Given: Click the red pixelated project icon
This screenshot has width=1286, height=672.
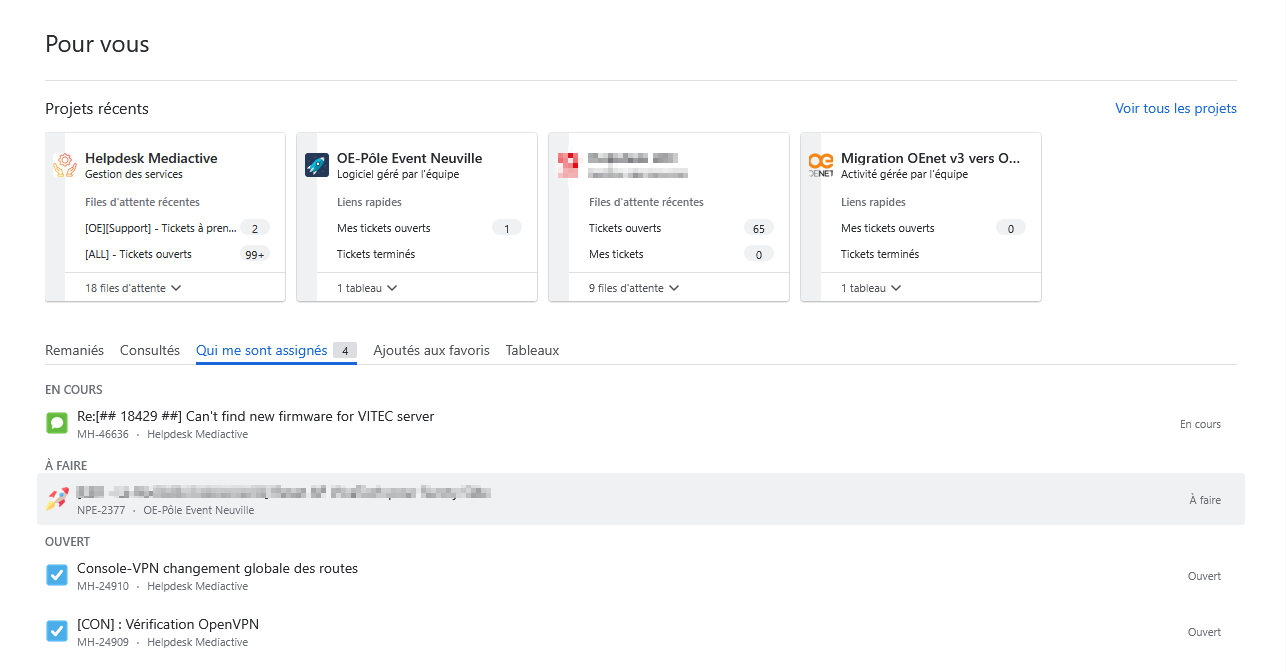Looking at the screenshot, I should 568,165.
